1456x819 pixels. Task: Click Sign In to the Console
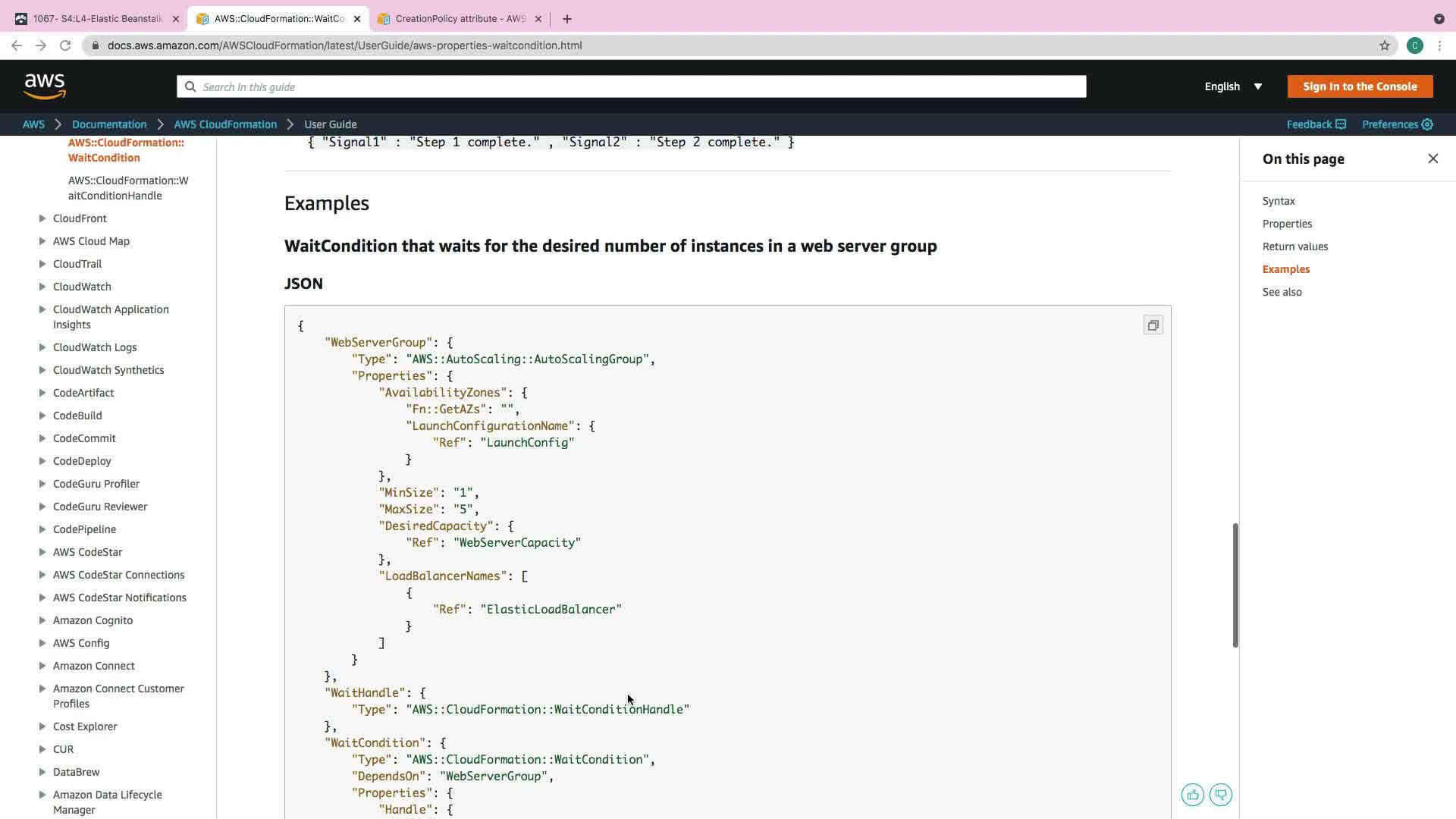(1360, 86)
